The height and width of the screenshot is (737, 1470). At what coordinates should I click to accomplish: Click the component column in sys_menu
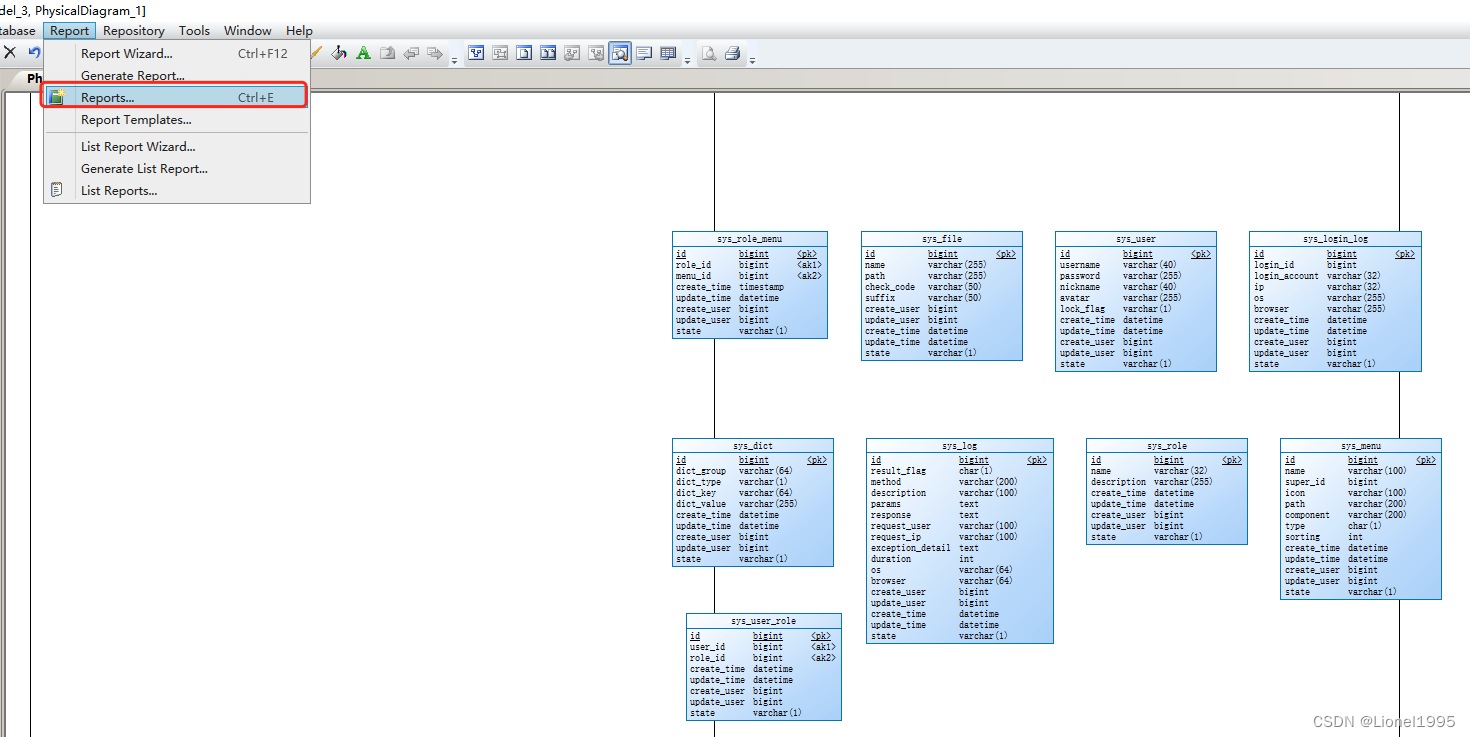(1307, 515)
